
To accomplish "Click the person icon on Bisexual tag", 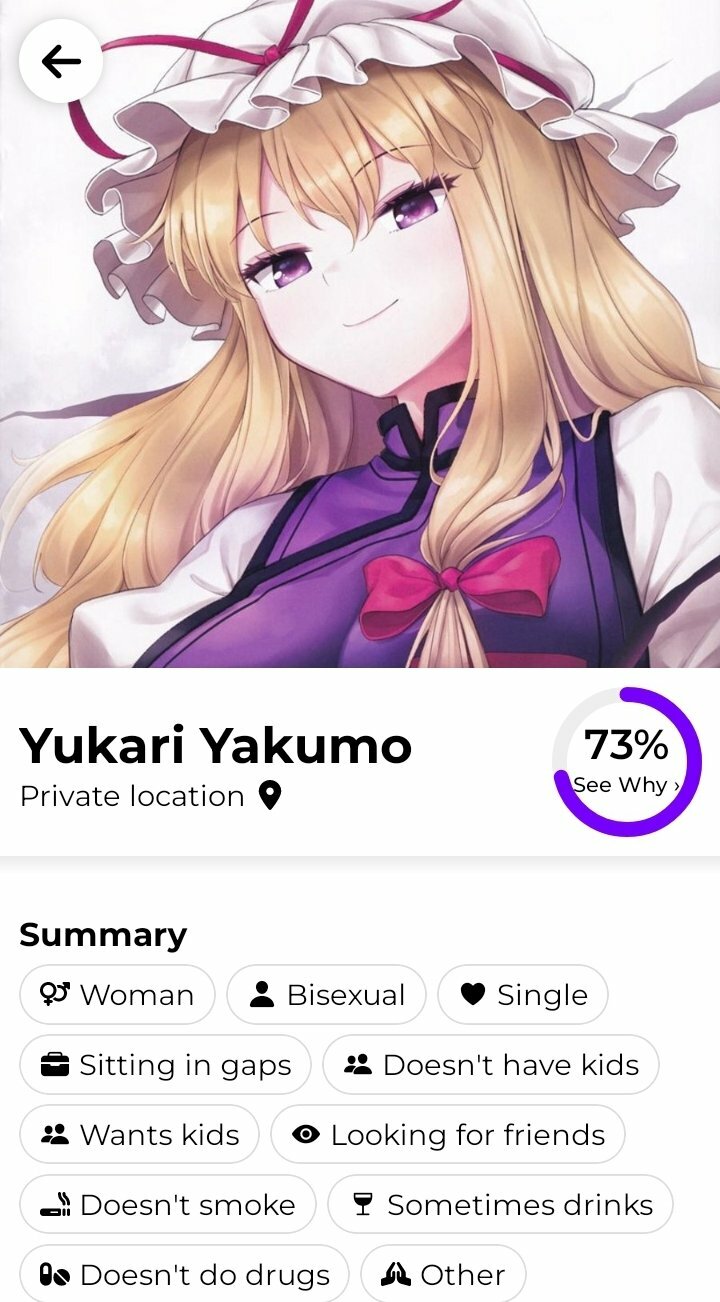I will point(262,994).
